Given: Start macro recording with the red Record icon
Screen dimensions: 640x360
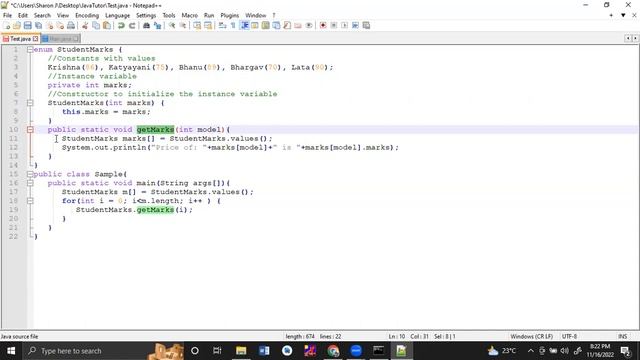Looking at the screenshot, I should (x=323, y=26).
